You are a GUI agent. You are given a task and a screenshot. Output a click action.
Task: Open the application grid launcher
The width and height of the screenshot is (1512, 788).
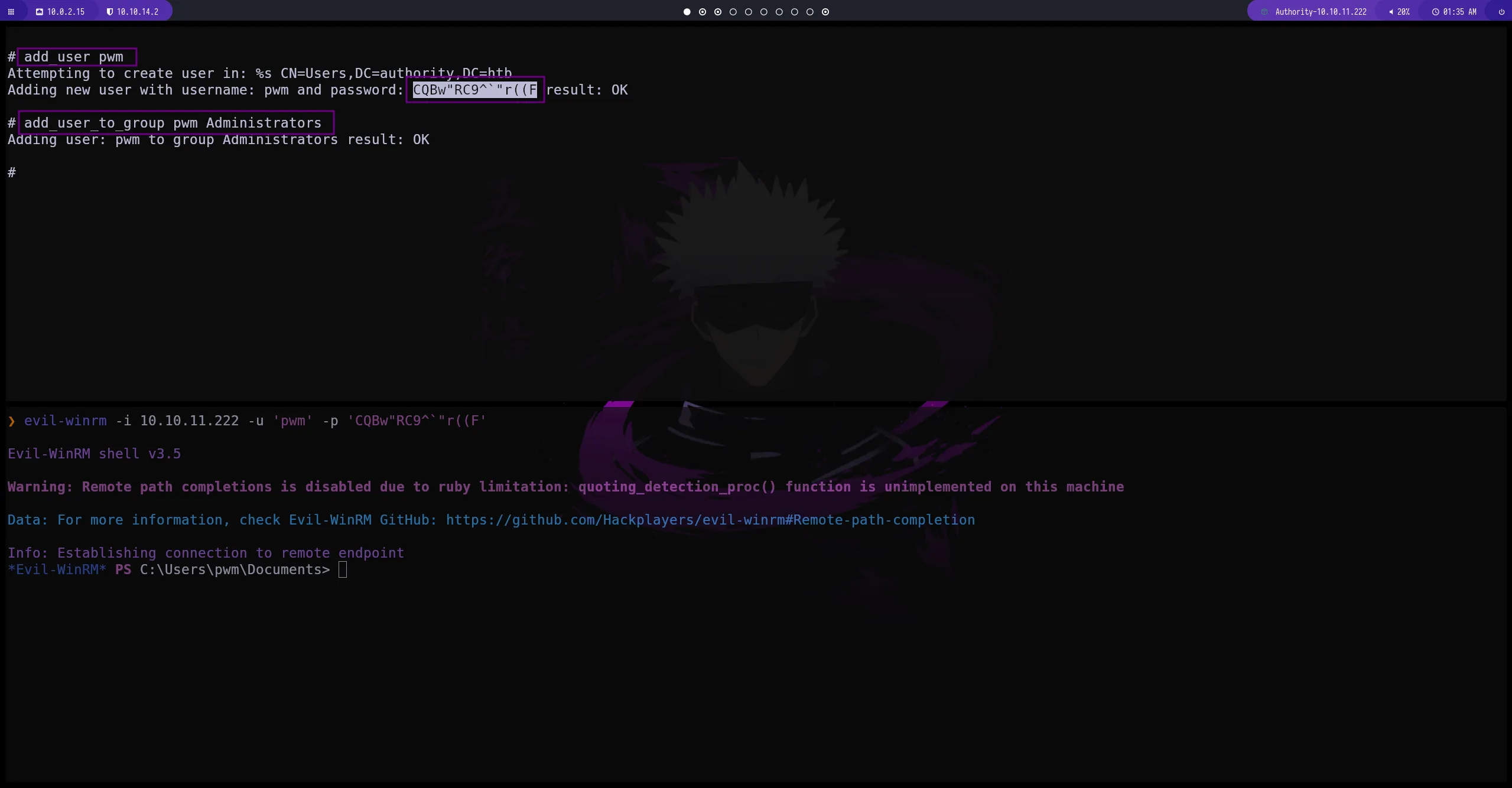pos(12,11)
